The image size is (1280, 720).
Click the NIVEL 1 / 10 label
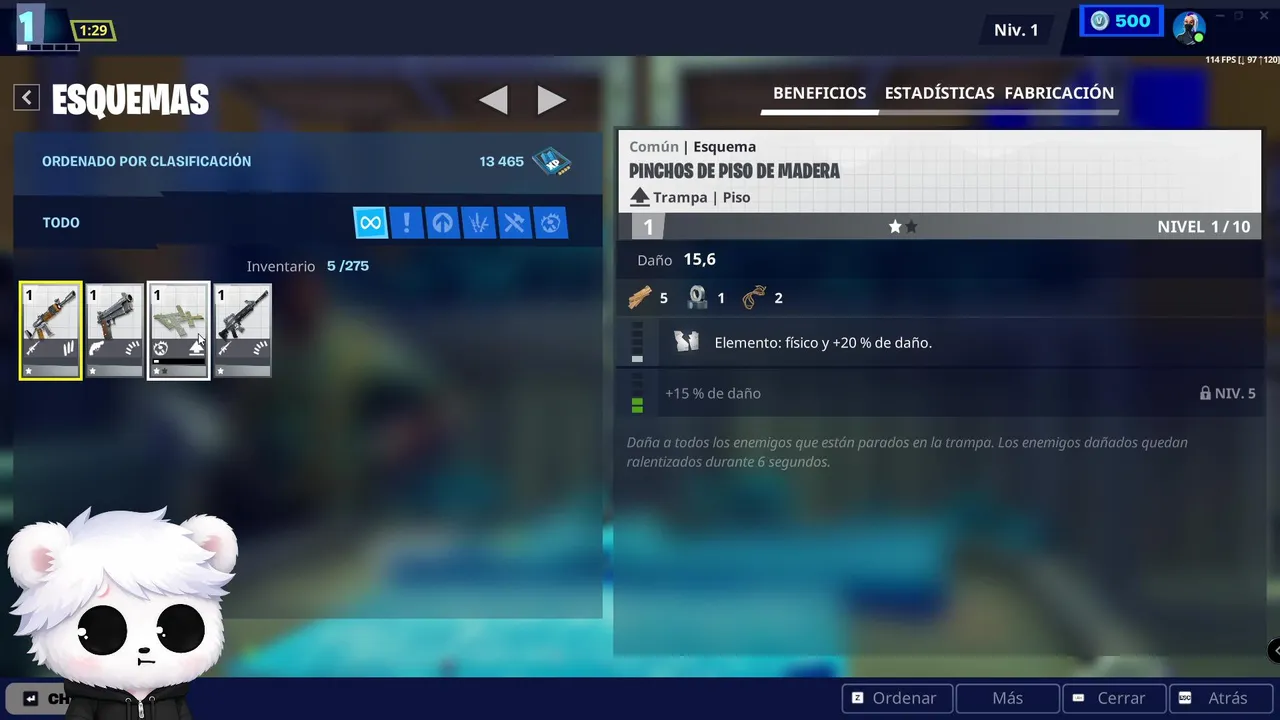pyautogui.click(x=1203, y=227)
